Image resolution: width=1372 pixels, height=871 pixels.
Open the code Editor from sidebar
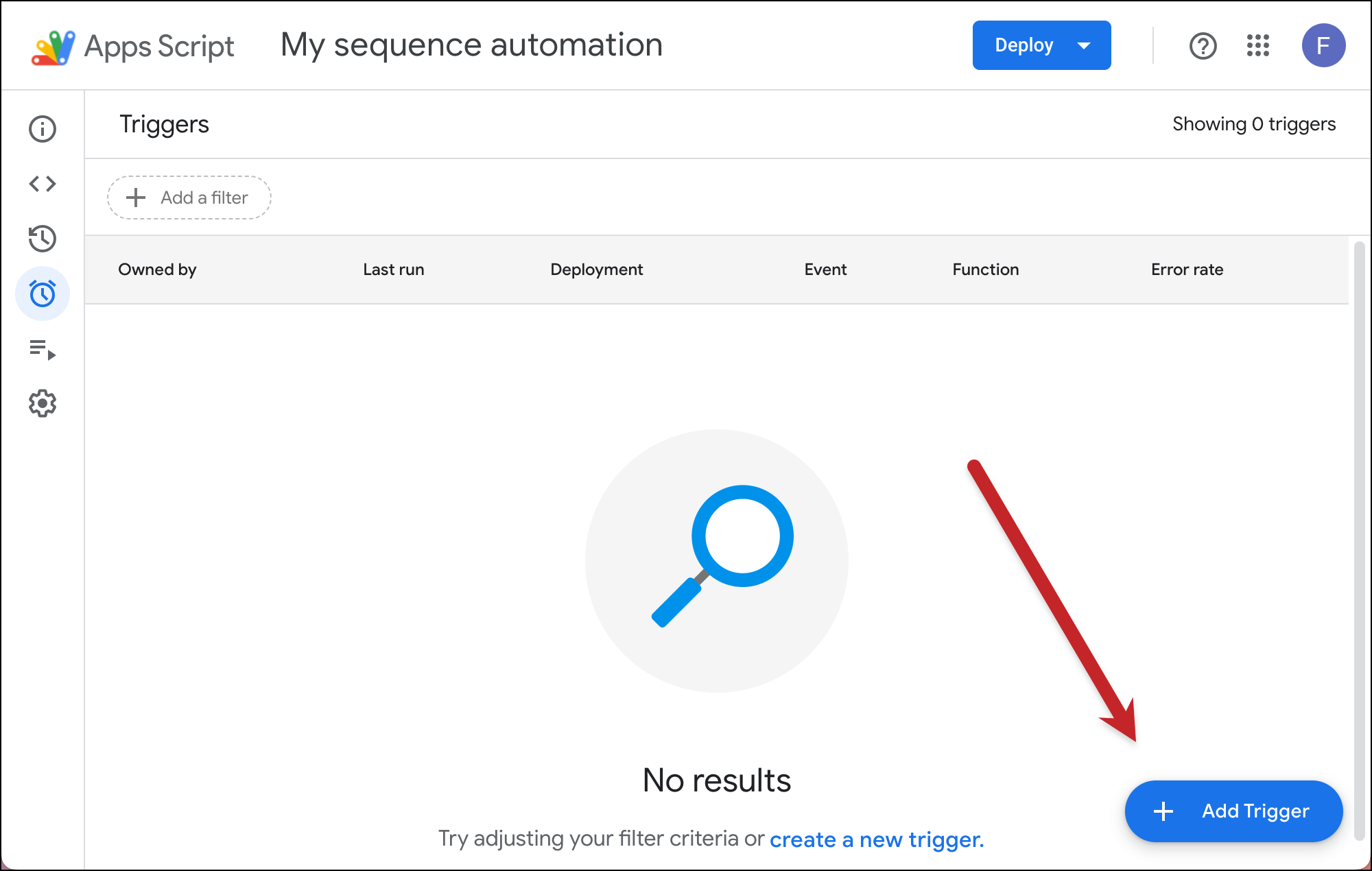43,184
